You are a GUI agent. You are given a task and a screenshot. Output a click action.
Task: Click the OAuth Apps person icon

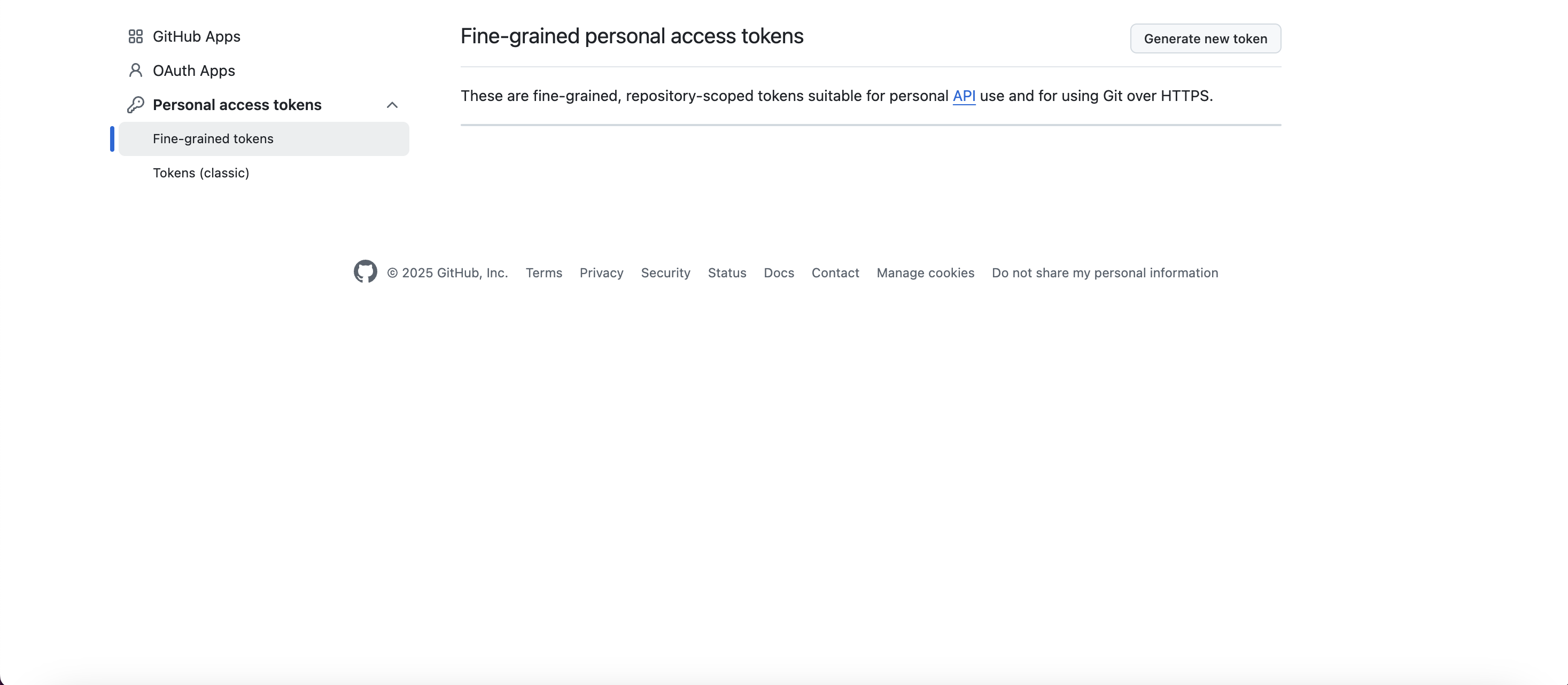(x=135, y=71)
